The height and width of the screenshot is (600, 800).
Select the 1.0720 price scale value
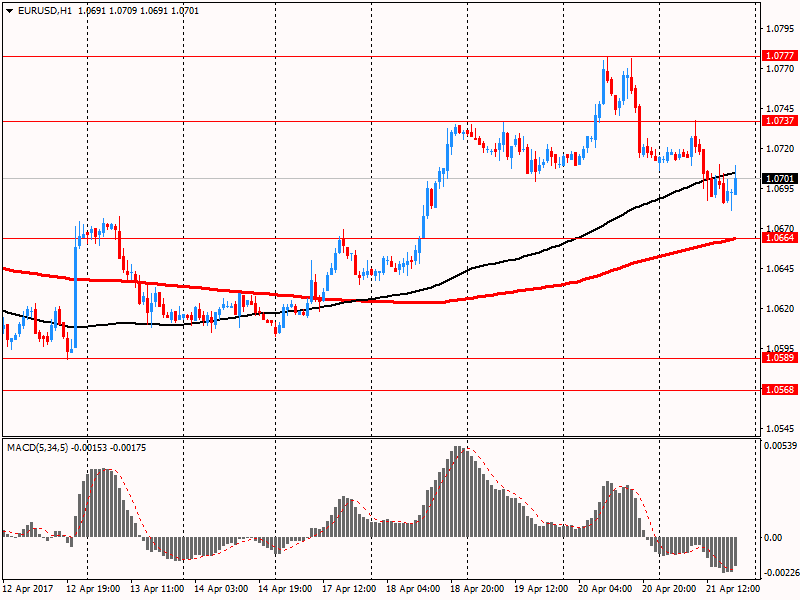pyautogui.click(x=780, y=148)
